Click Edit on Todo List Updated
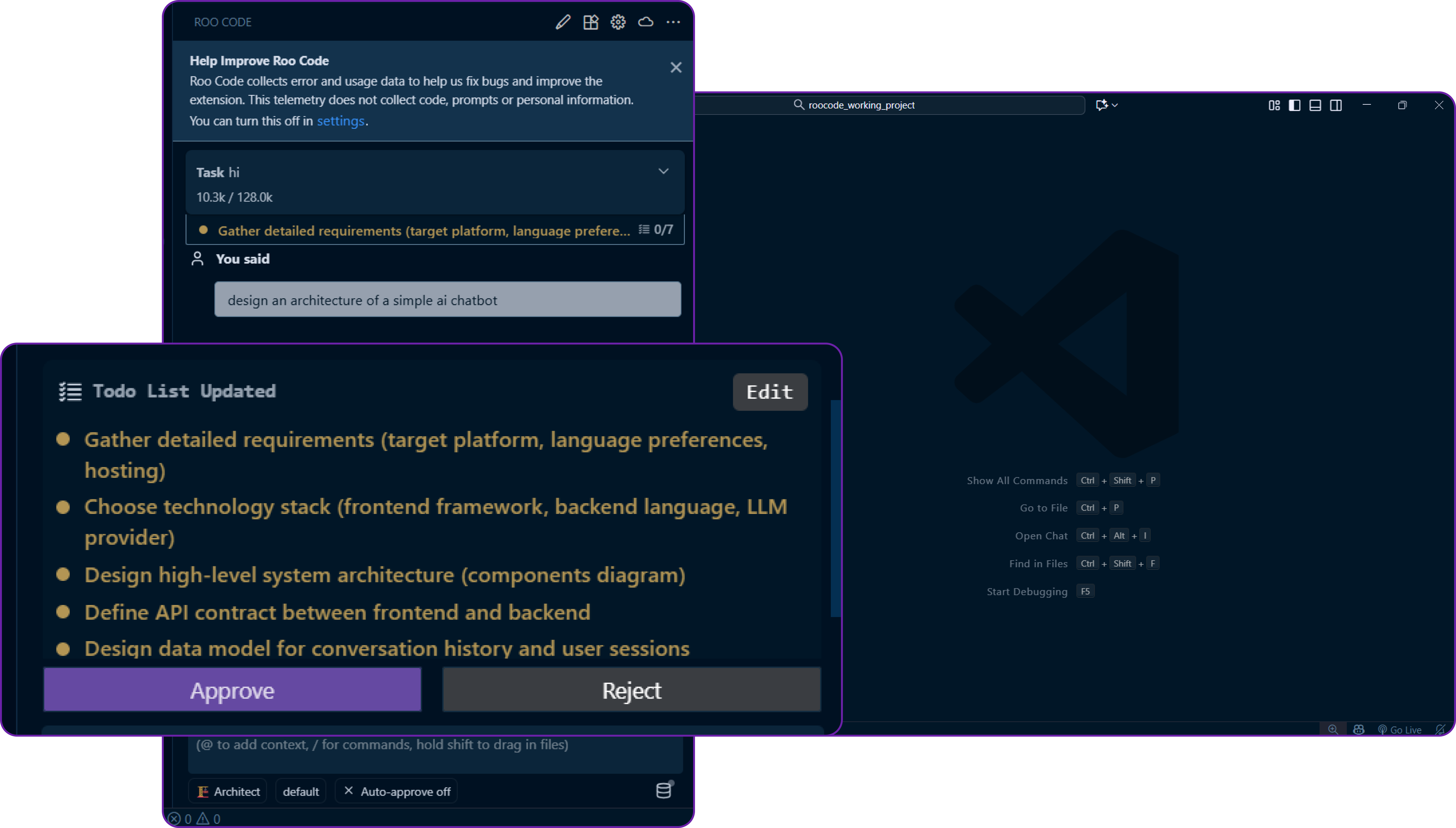 770,392
